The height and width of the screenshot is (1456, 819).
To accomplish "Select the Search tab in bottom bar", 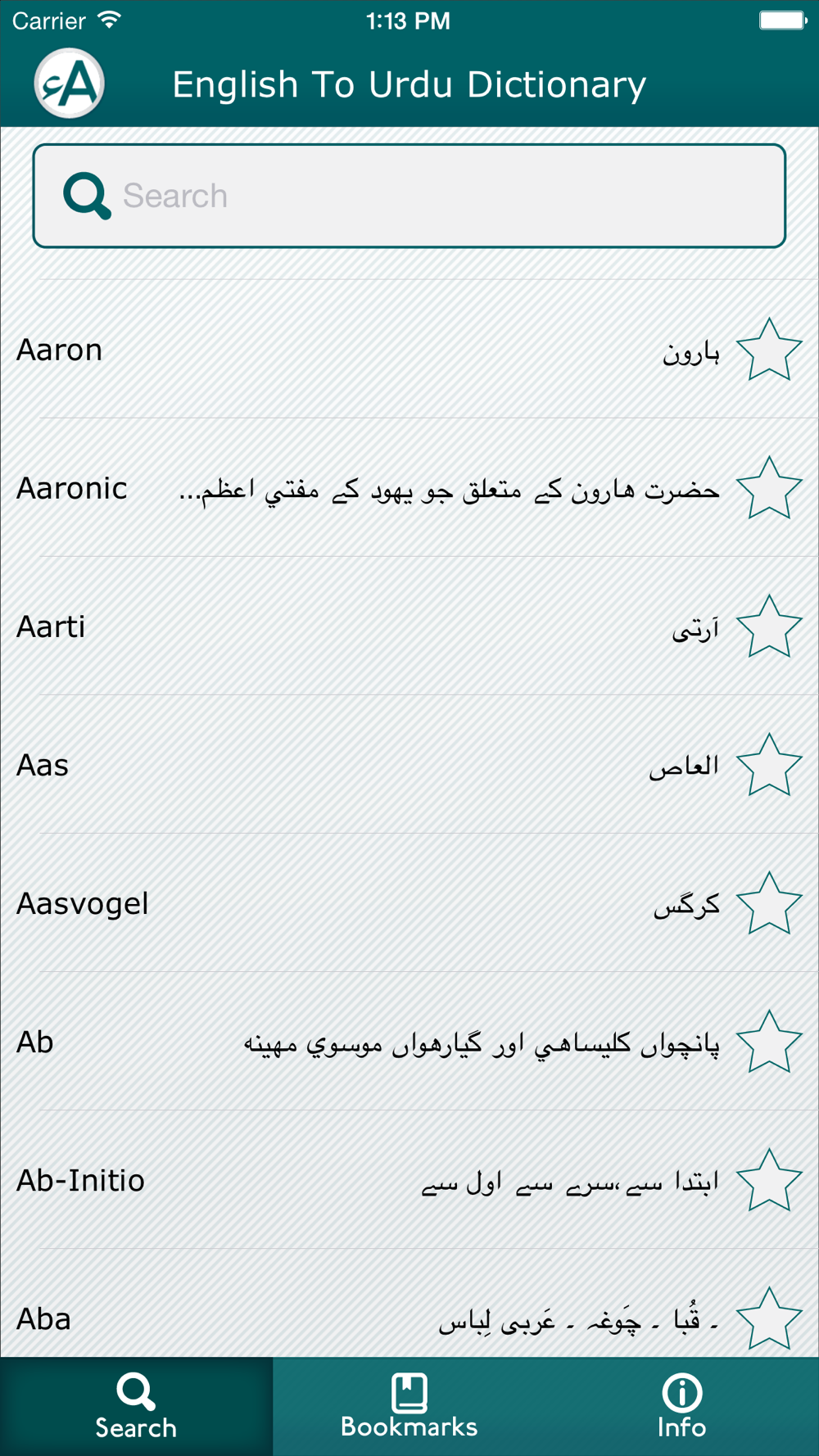I will pyautogui.click(x=136, y=1406).
